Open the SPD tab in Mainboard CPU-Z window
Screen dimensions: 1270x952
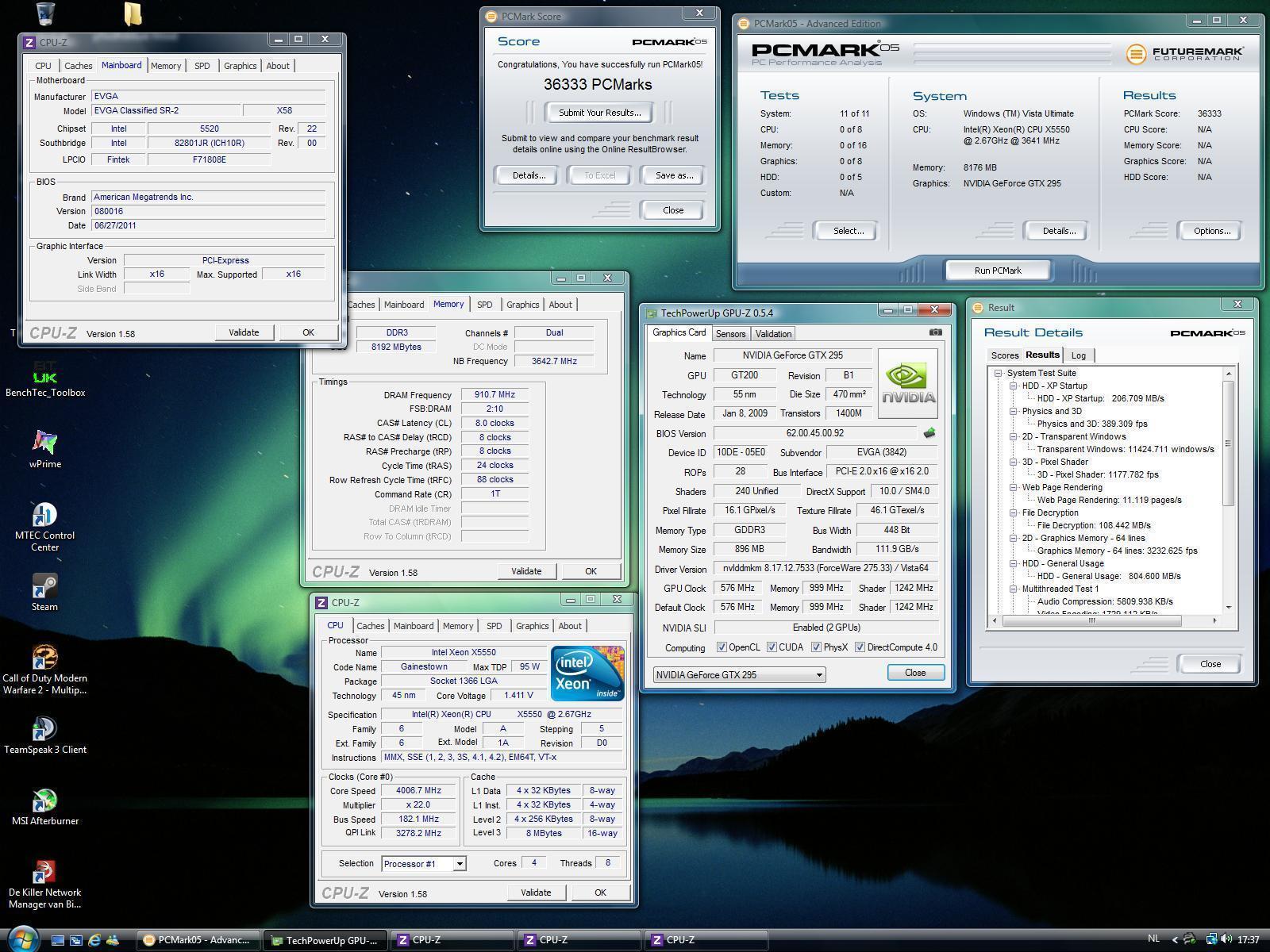[202, 66]
